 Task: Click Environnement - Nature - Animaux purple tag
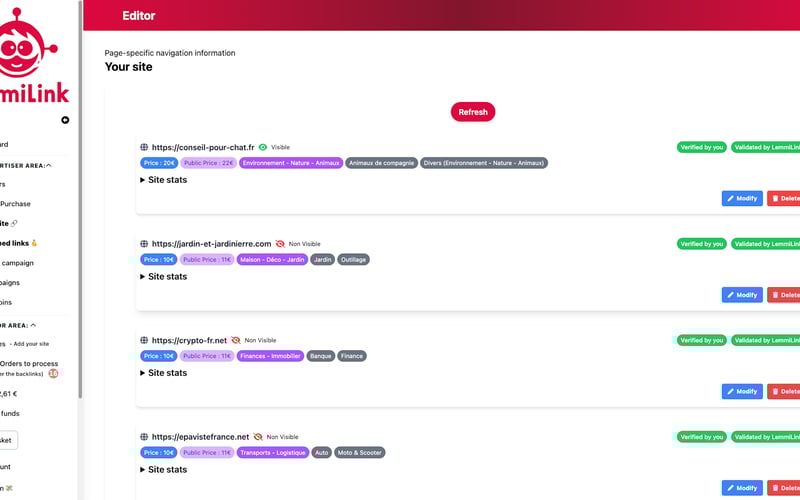click(x=291, y=163)
